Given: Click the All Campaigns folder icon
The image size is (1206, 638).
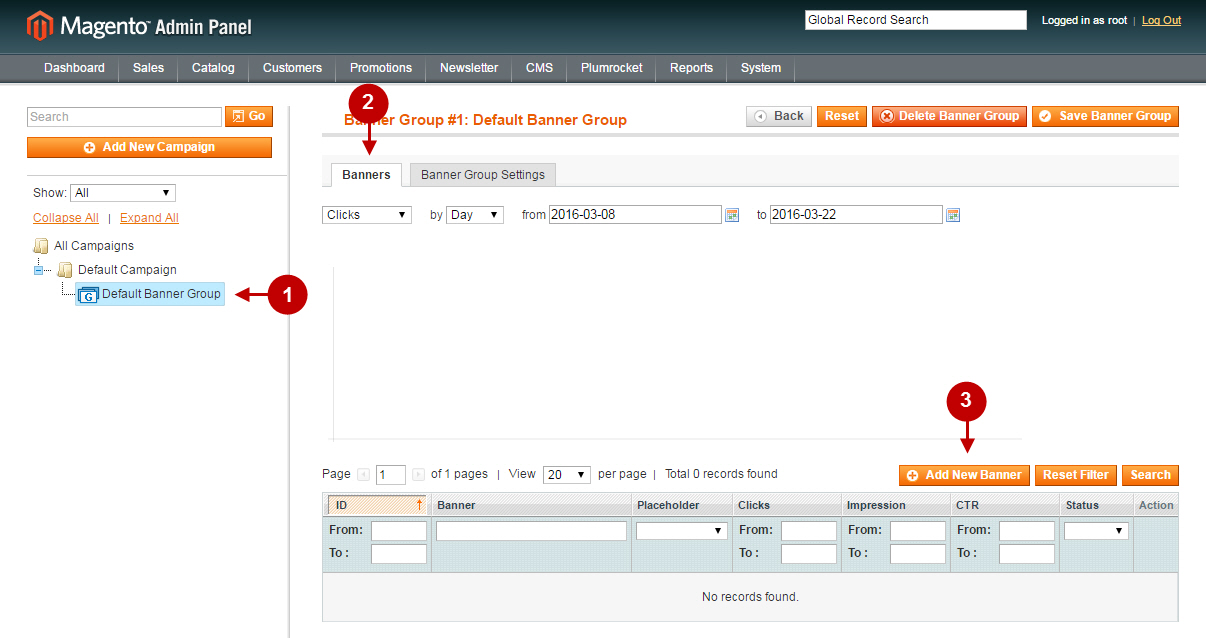Looking at the screenshot, I should coord(41,246).
